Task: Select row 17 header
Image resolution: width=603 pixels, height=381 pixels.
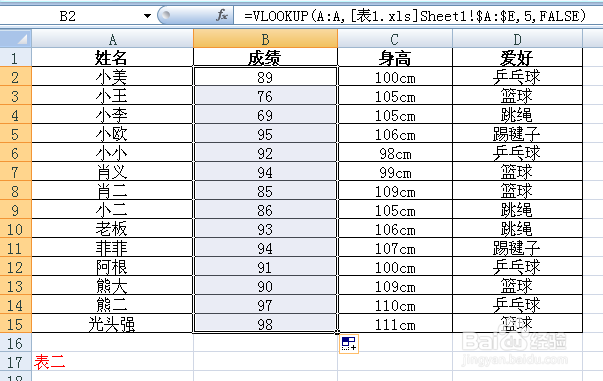Action: 15,361
